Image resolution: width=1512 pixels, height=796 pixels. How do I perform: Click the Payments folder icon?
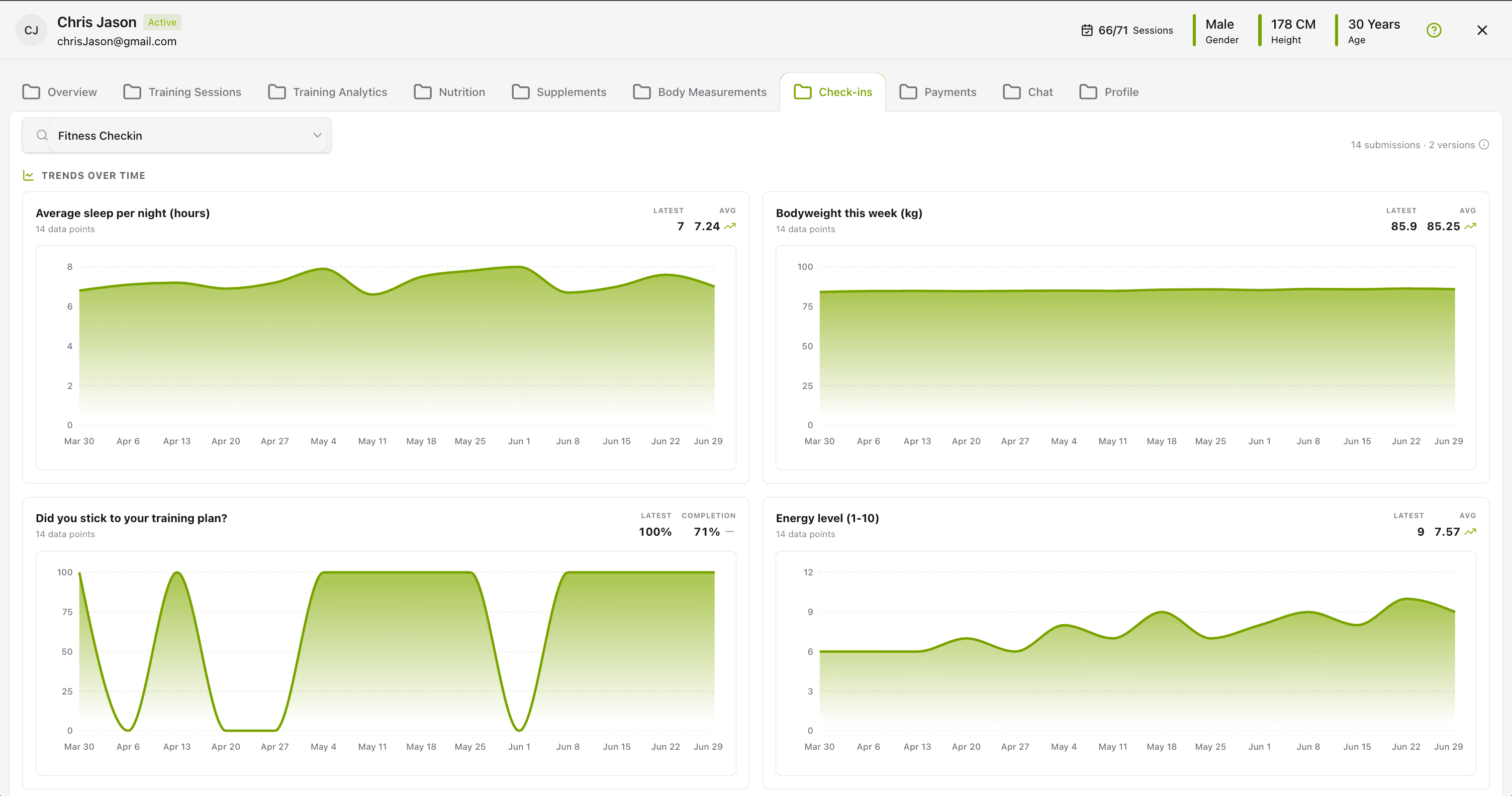tap(908, 92)
